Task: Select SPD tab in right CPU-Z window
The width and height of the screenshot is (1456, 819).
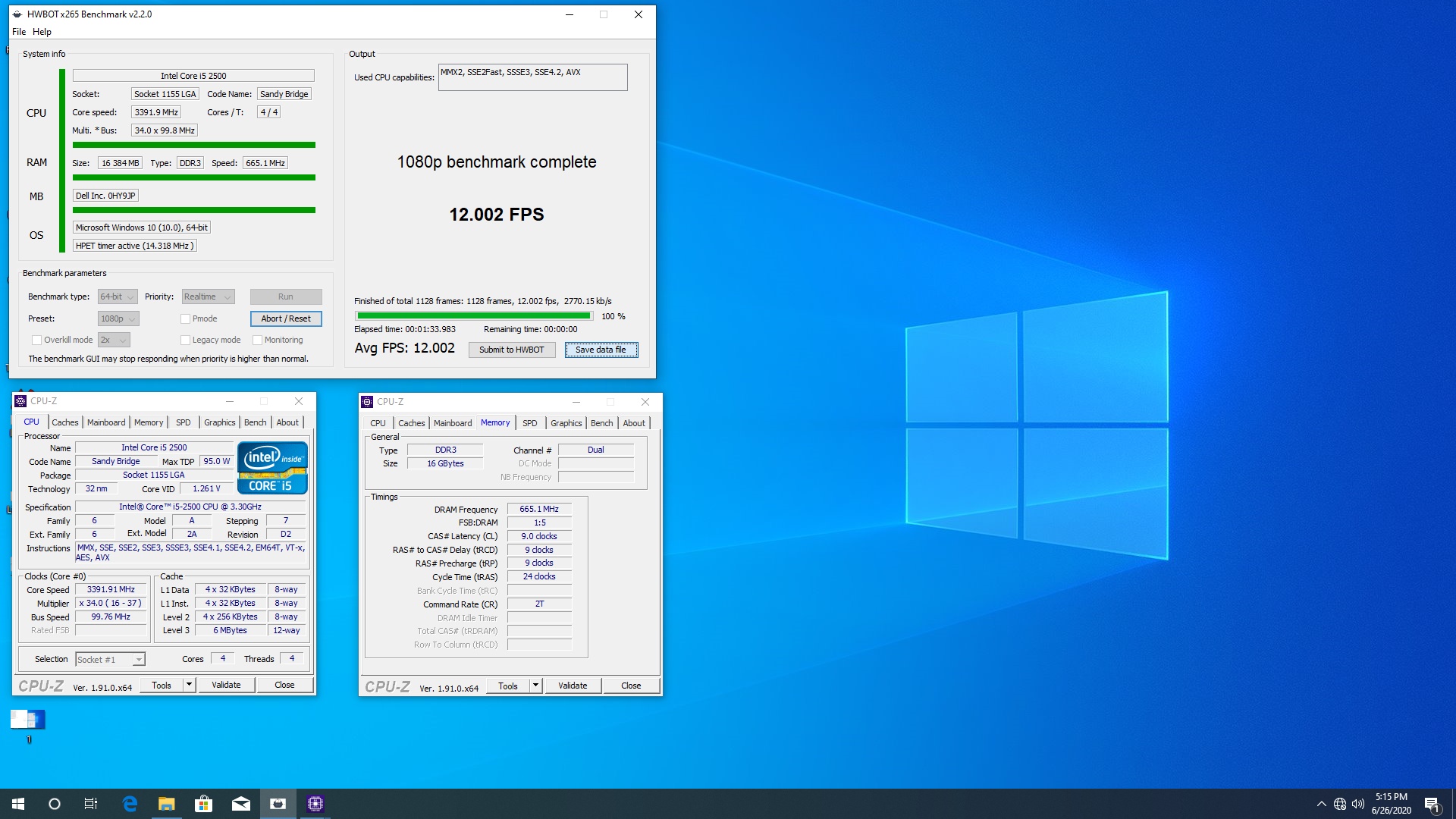Action: click(530, 423)
